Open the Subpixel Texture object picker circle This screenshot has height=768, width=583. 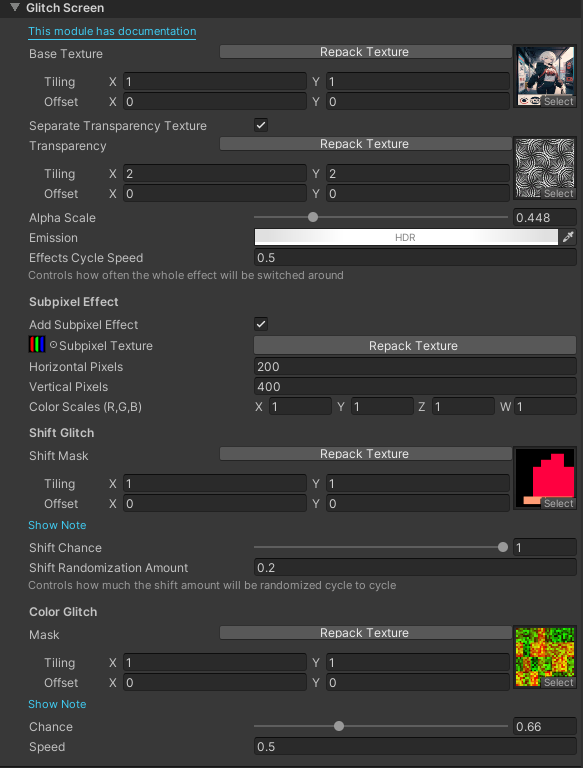pos(53,345)
